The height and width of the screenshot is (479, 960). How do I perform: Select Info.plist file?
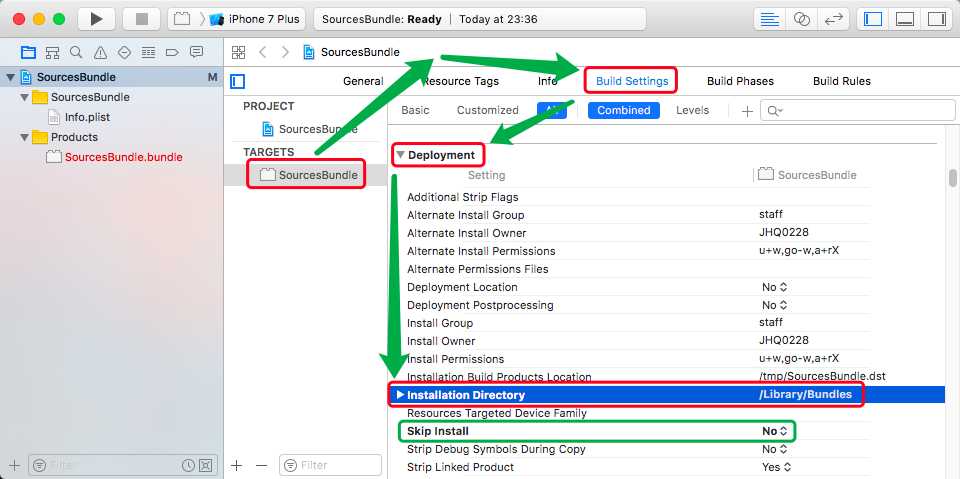coord(87,117)
